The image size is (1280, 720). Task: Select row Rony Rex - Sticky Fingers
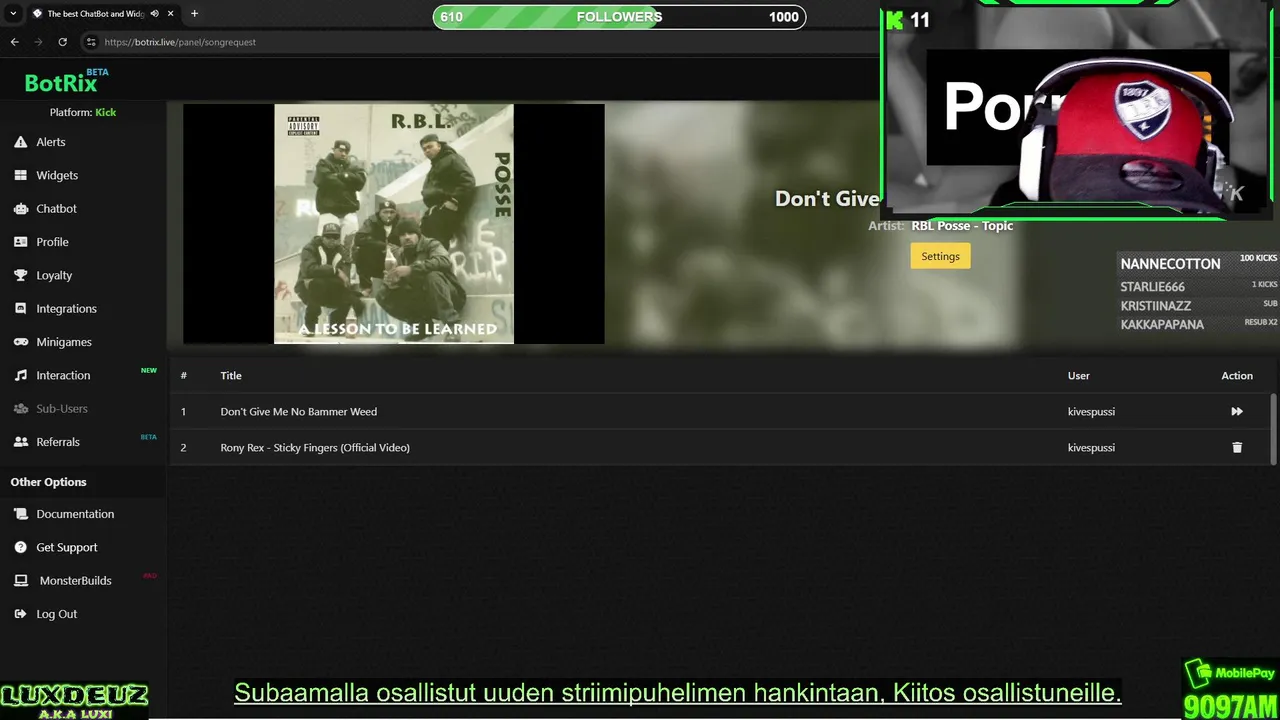pos(720,447)
